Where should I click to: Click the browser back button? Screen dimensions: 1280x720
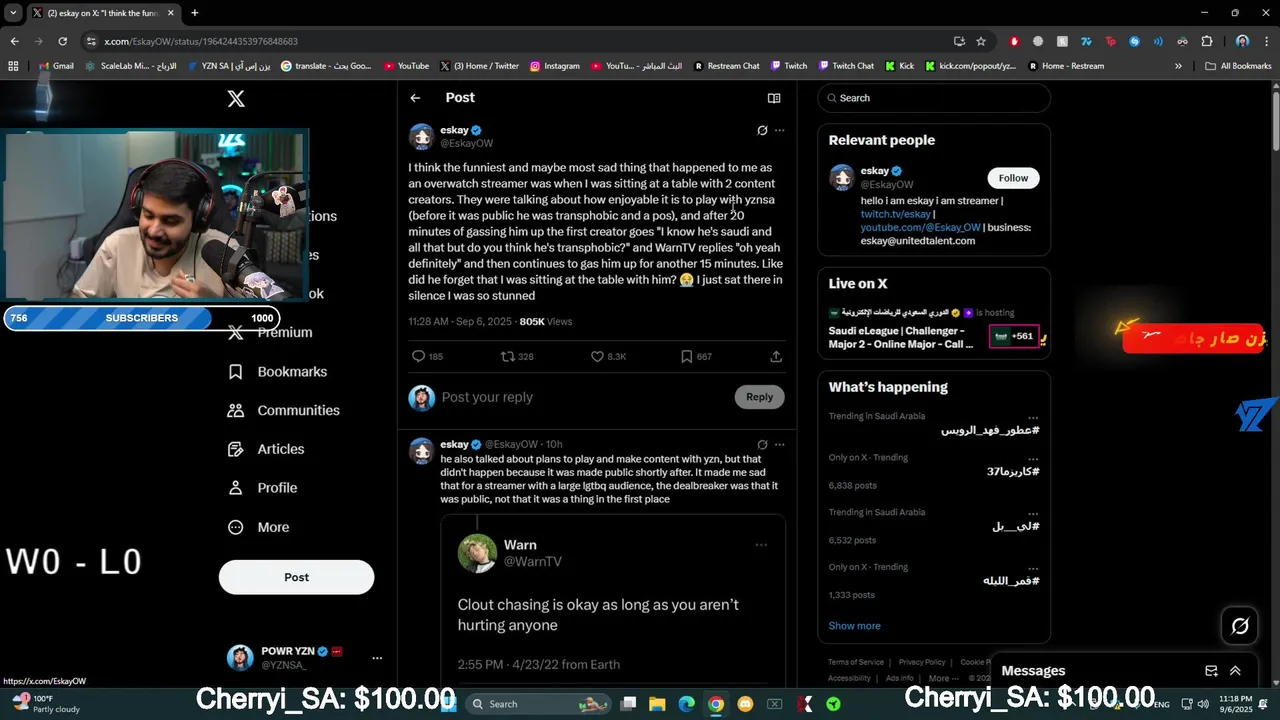pos(14,41)
